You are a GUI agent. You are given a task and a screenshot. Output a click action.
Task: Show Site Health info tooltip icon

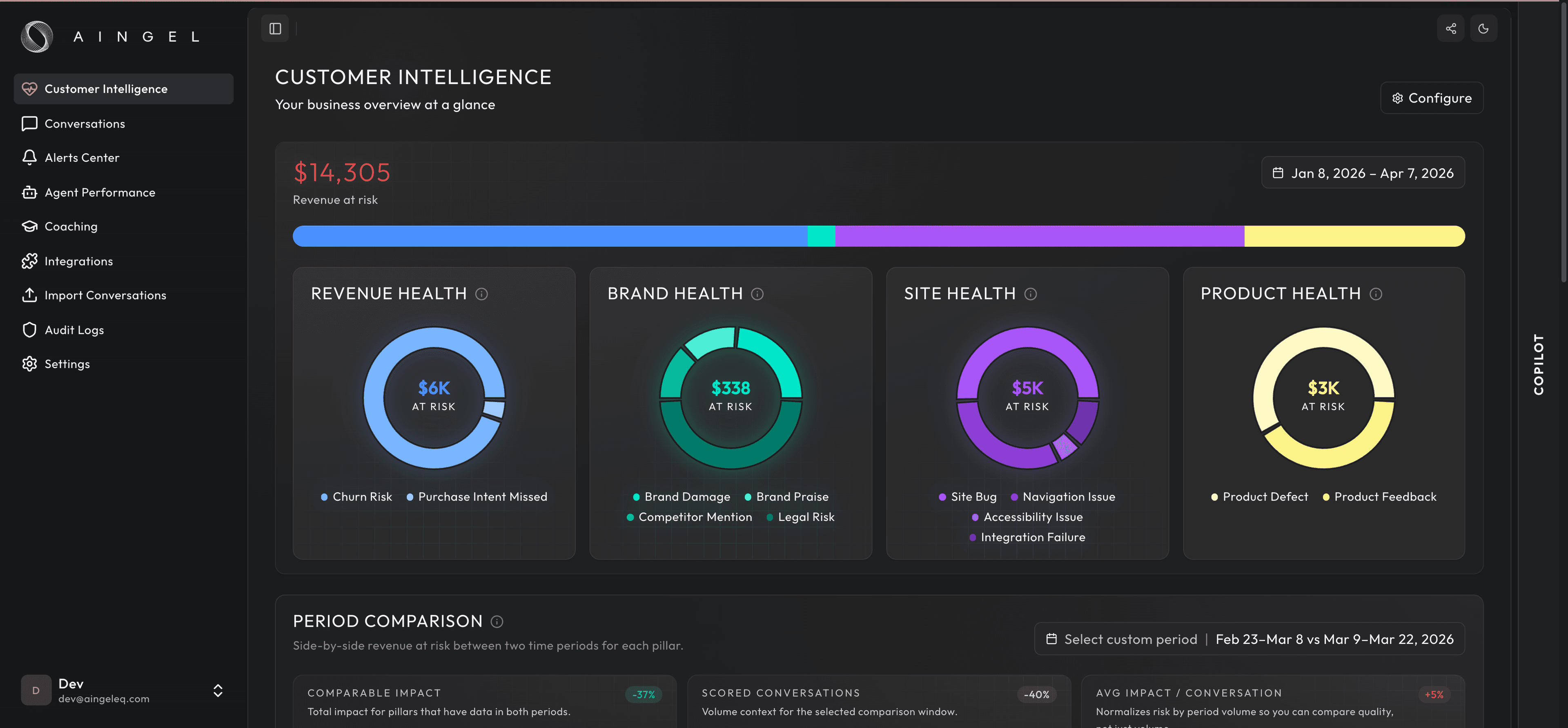[x=1031, y=294]
